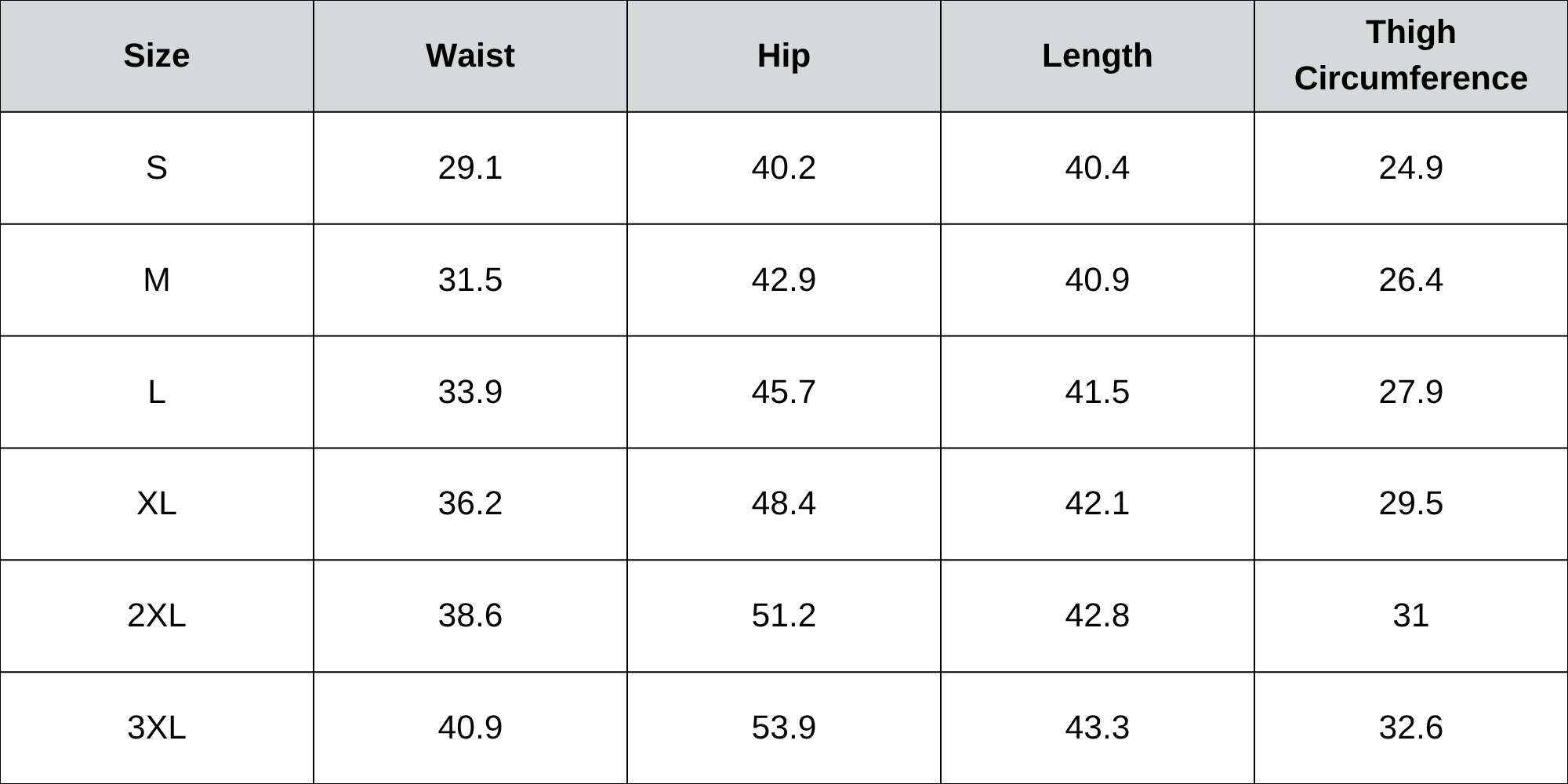Viewport: 1568px width, 784px height.
Task: Select the Thigh Circumference header cell
Action: click(x=1410, y=56)
